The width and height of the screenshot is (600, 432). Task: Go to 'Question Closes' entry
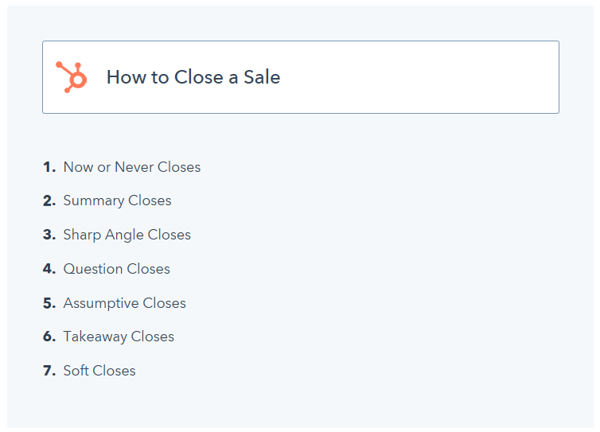click(x=117, y=269)
